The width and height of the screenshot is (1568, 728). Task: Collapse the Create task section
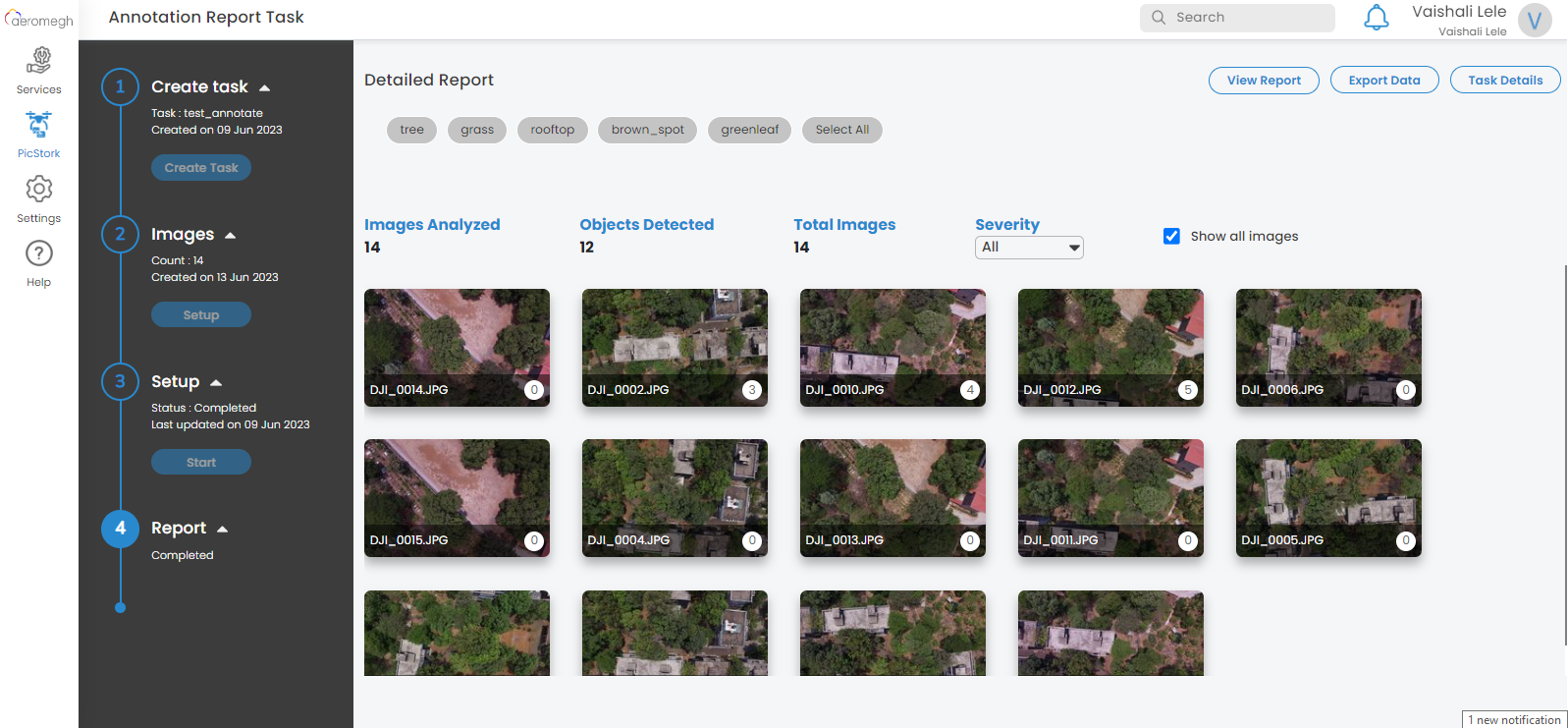click(x=264, y=87)
